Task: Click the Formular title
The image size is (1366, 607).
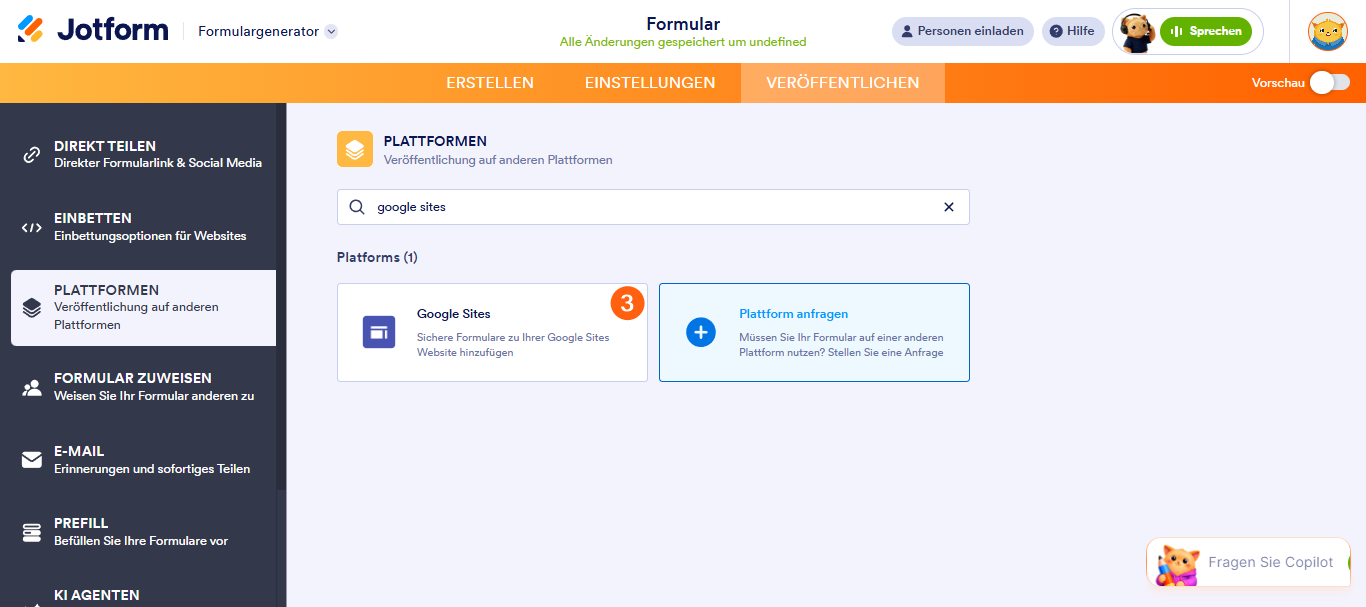Action: click(x=683, y=24)
